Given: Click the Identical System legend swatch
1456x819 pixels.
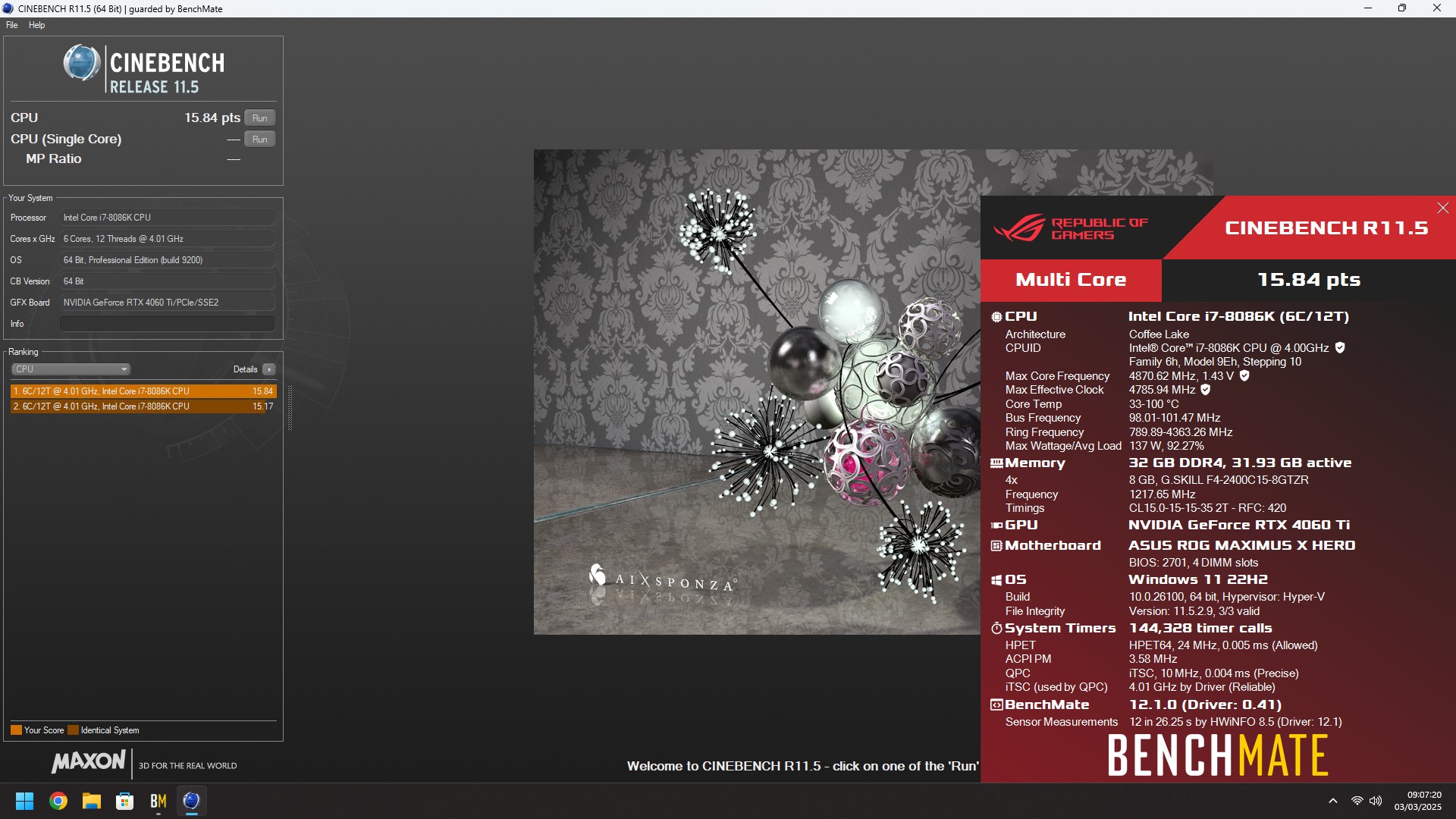Looking at the screenshot, I should click(x=73, y=730).
